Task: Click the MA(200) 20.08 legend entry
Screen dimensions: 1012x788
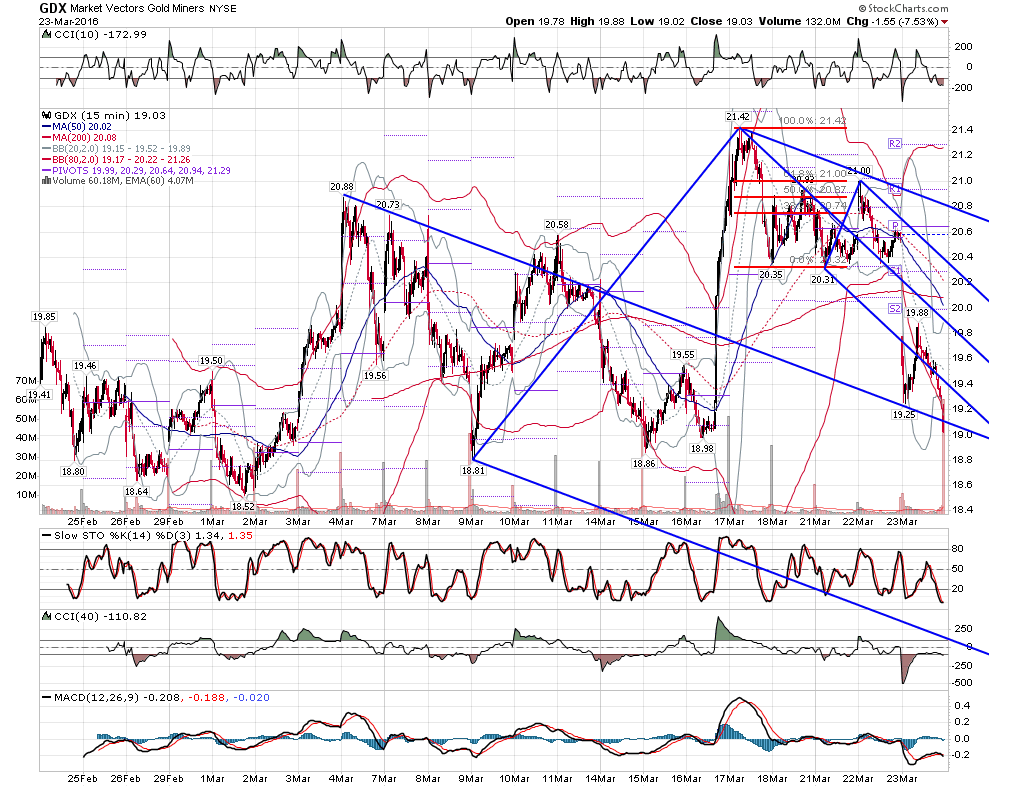Action: pos(79,138)
